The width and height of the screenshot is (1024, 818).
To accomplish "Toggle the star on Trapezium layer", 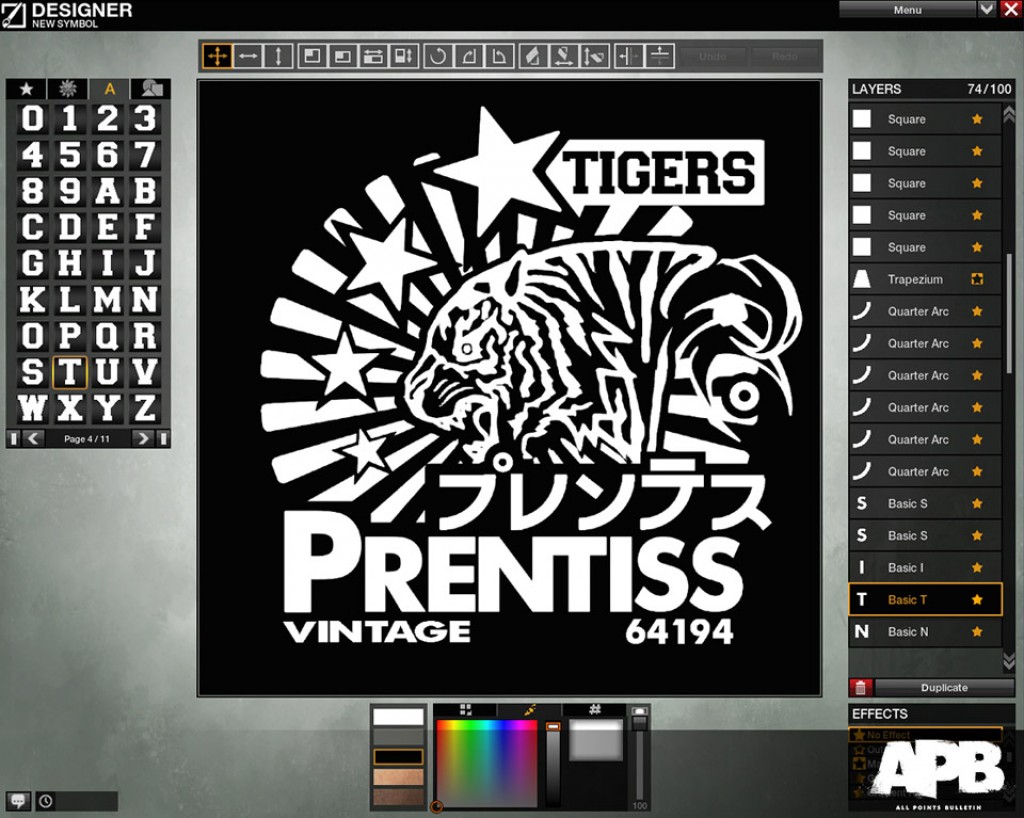I will [977, 280].
